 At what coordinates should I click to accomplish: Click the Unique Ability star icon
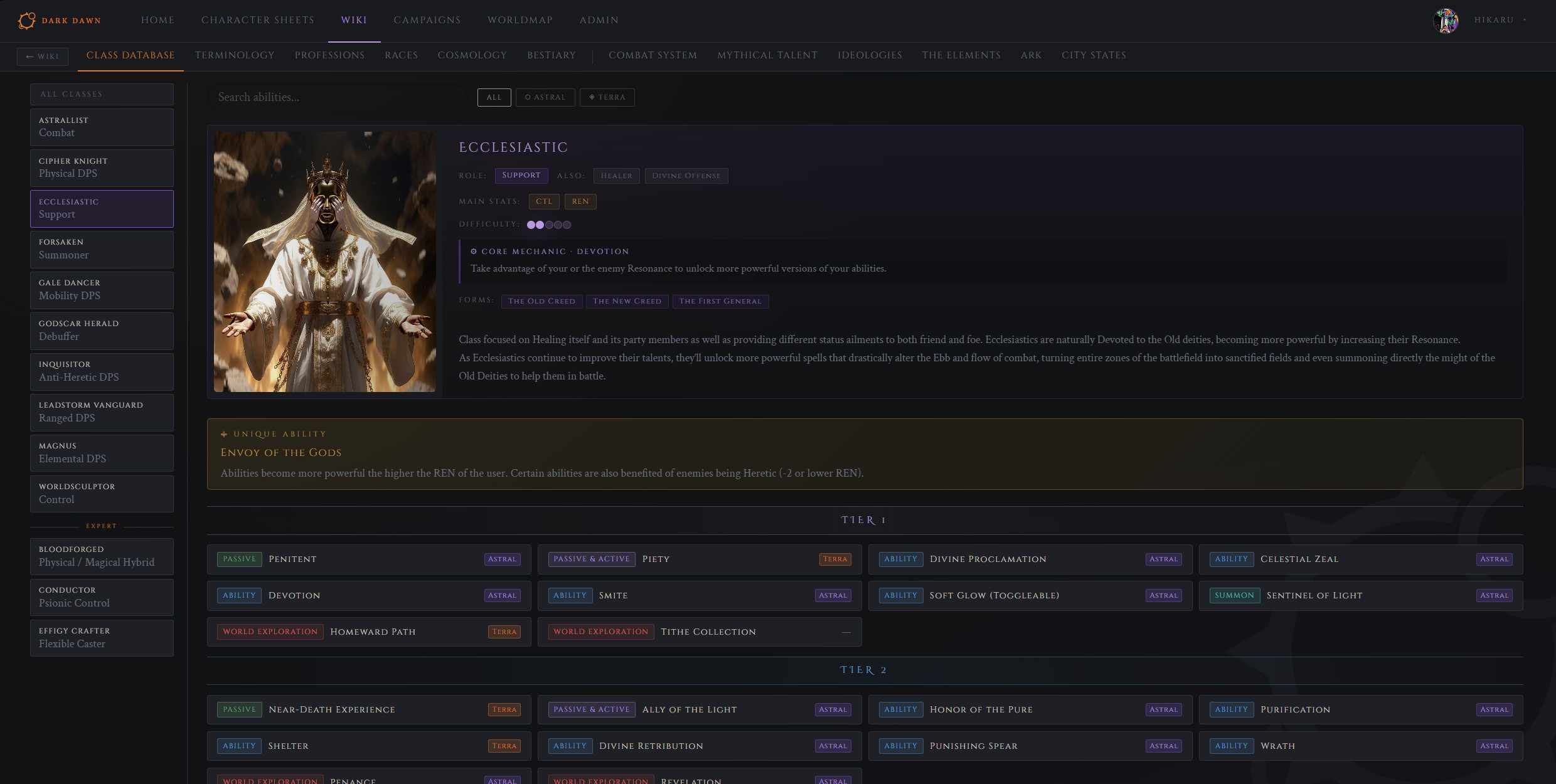pos(224,434)
